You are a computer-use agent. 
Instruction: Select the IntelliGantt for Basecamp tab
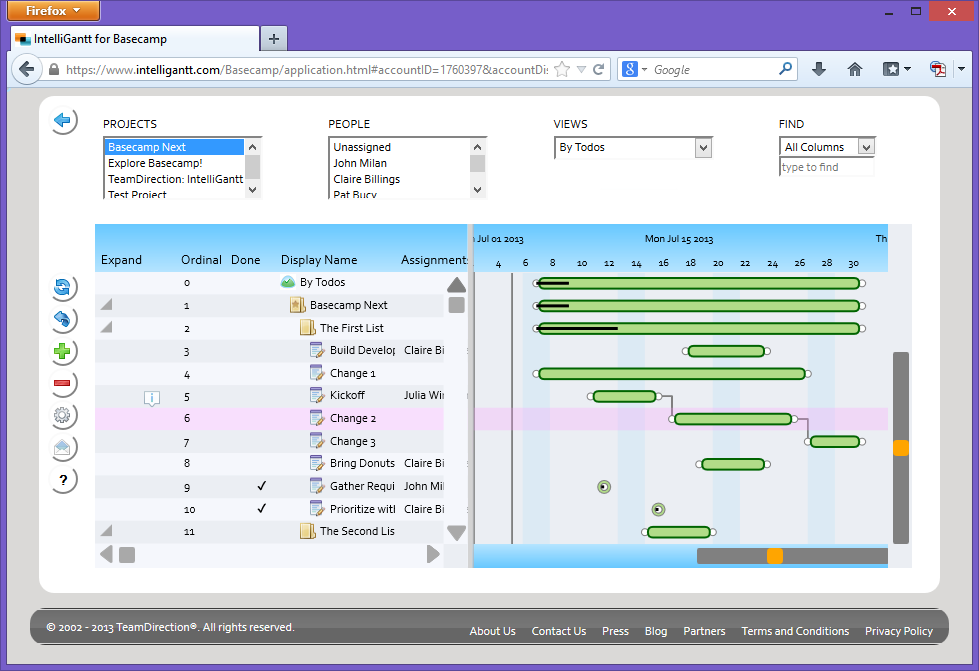(135, 39)
